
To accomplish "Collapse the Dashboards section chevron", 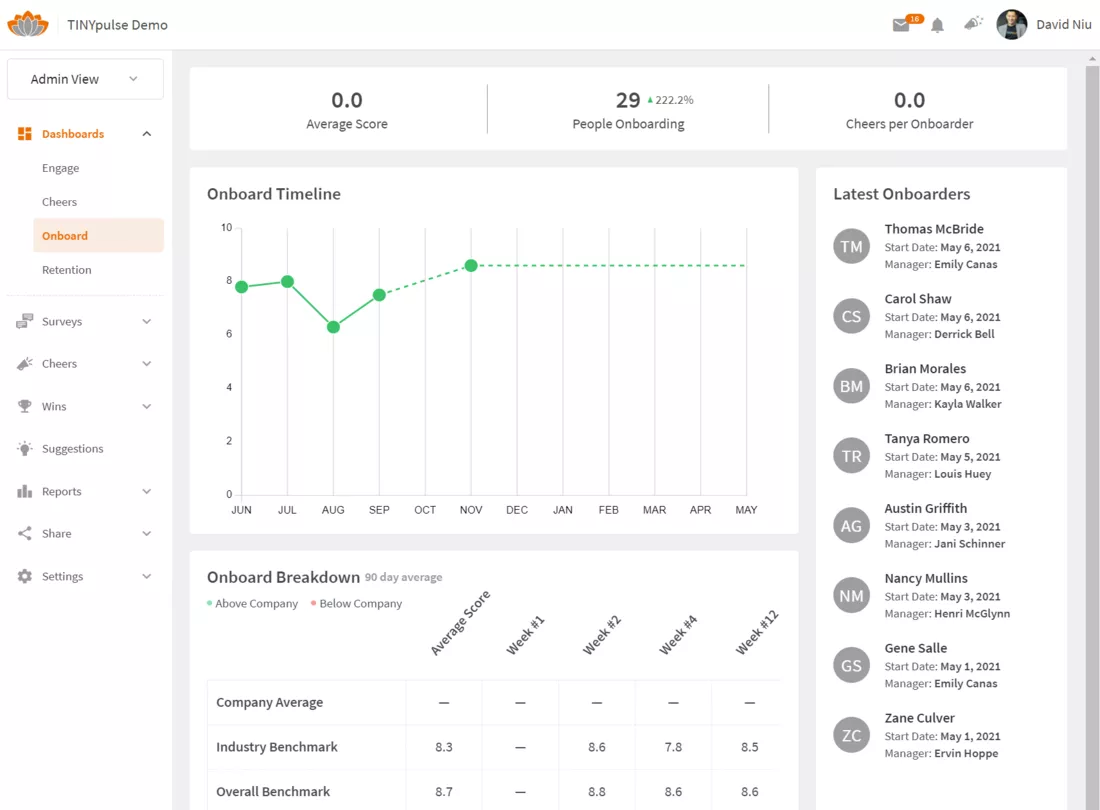I will coord(147,134).
